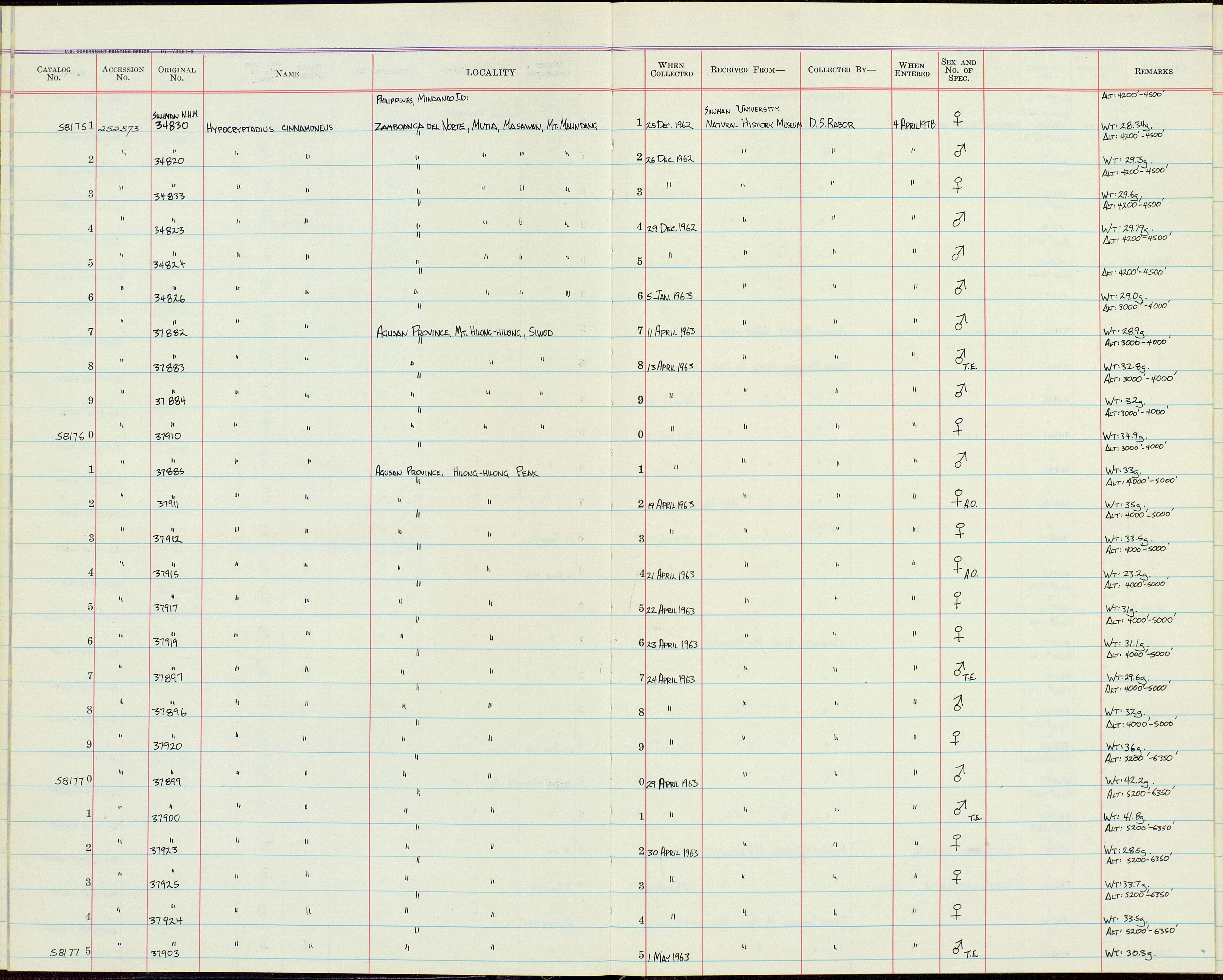The height and width of the screenshot is (980, 1223).
Task: Click the 'Collected By—' column header
Action: click(x=842, y=70)
